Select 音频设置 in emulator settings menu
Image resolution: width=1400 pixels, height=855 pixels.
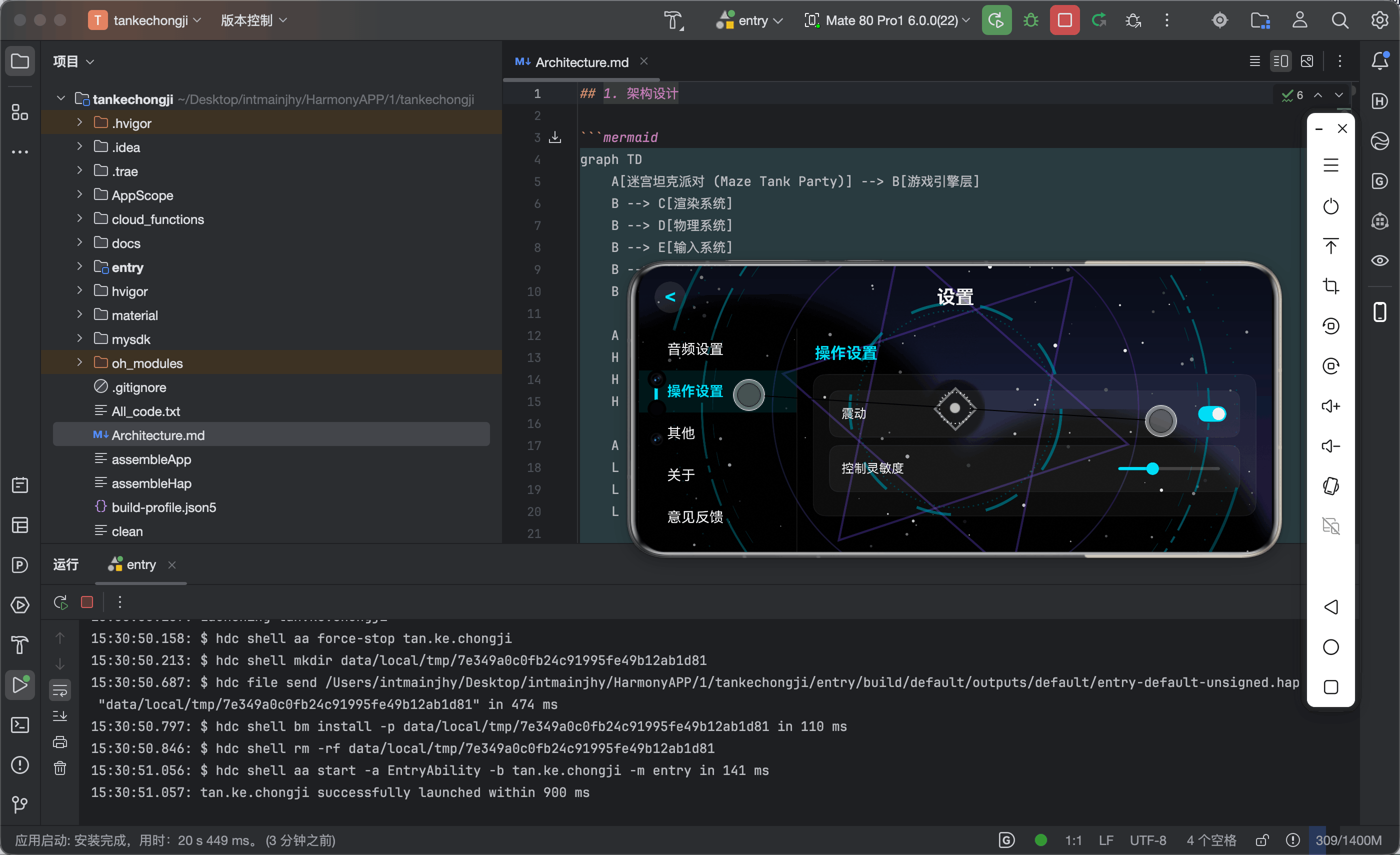[694, 349]
